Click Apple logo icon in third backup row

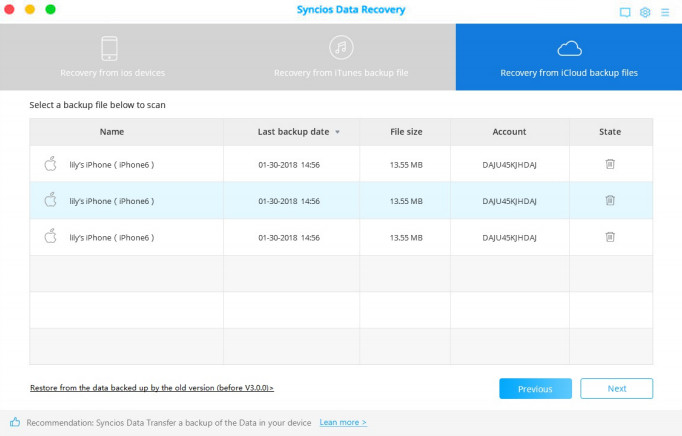pos(50,236)
